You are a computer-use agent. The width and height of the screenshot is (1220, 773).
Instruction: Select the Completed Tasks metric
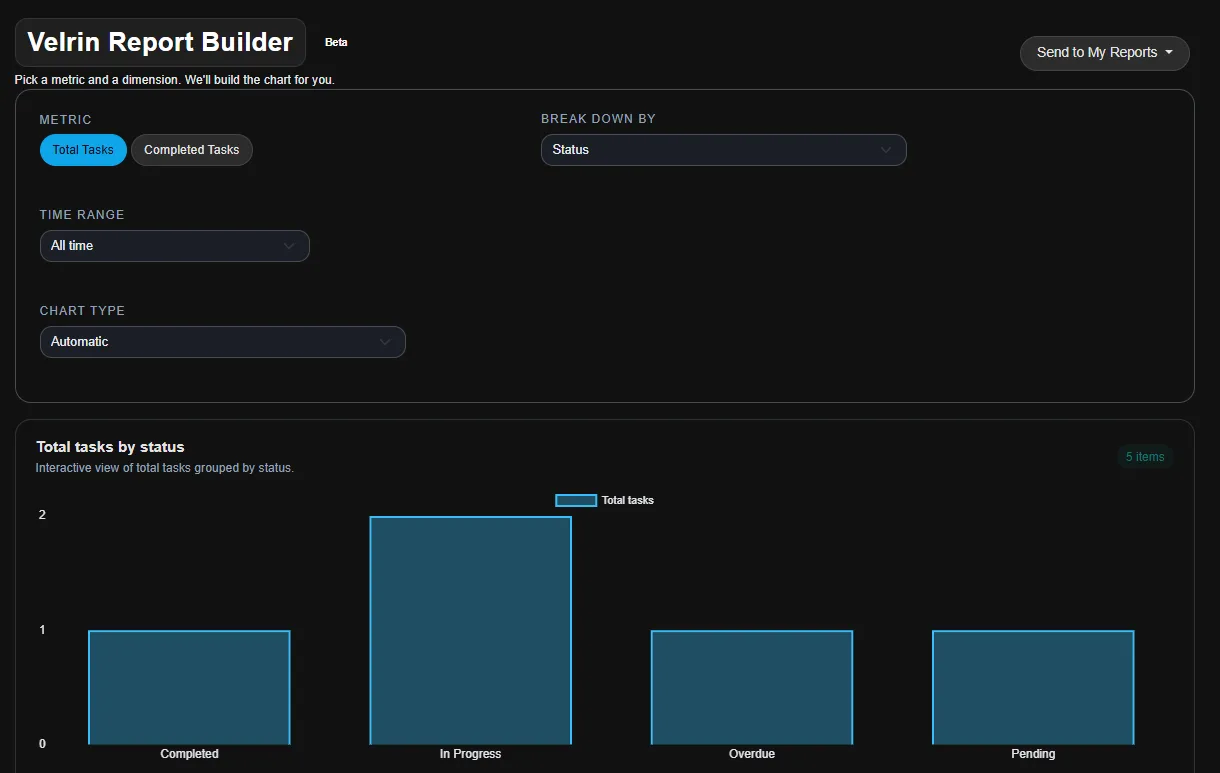(191, 149)
